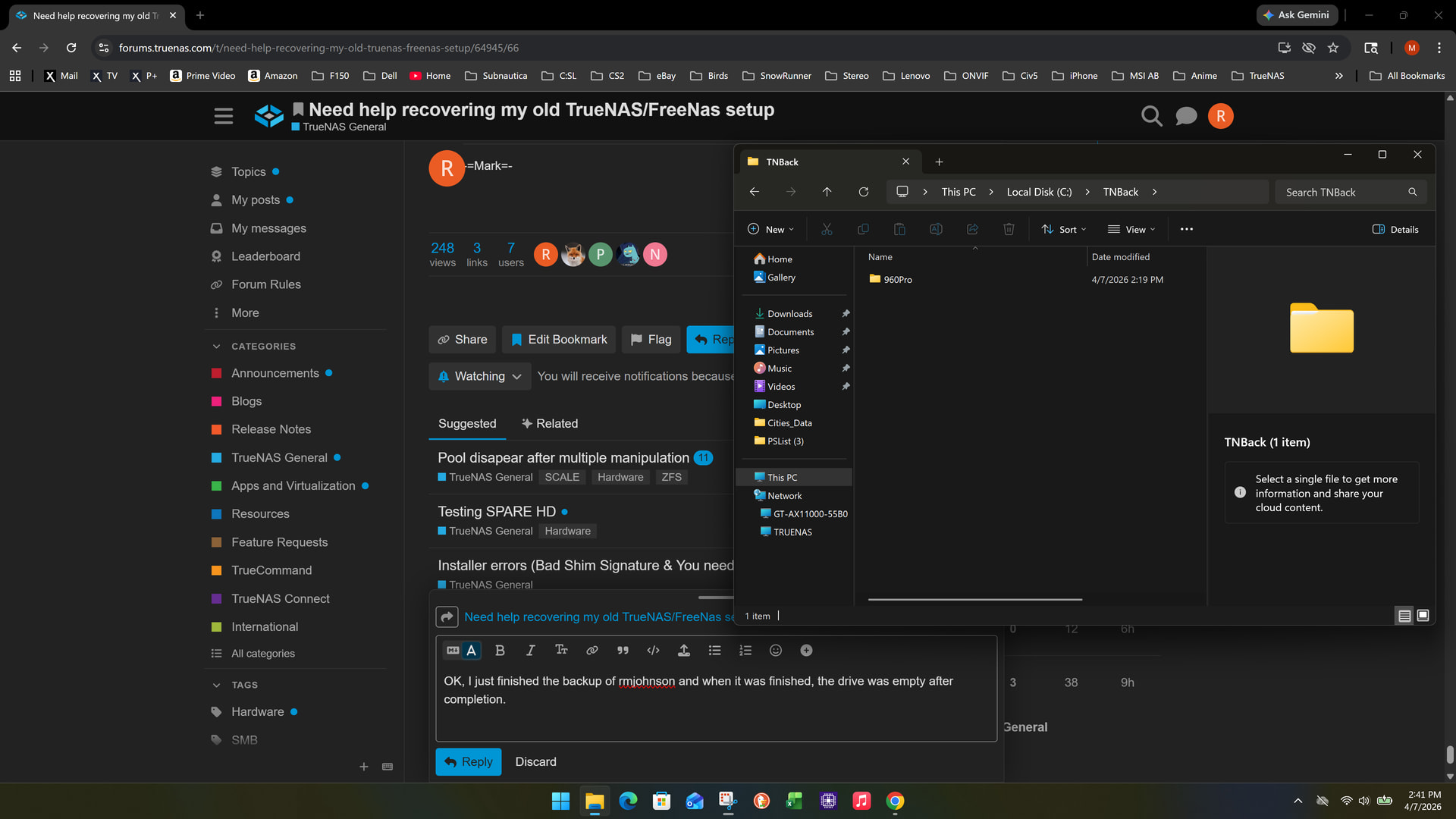The image size is (1456, 819).
Task: Cut selected item in File Explorer
Action: pos(827,229)
